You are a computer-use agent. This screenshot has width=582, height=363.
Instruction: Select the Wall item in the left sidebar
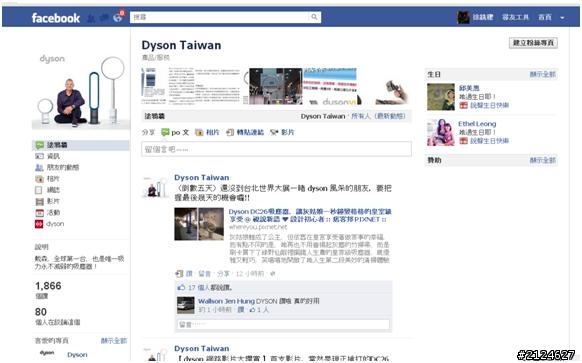[81, 145]
